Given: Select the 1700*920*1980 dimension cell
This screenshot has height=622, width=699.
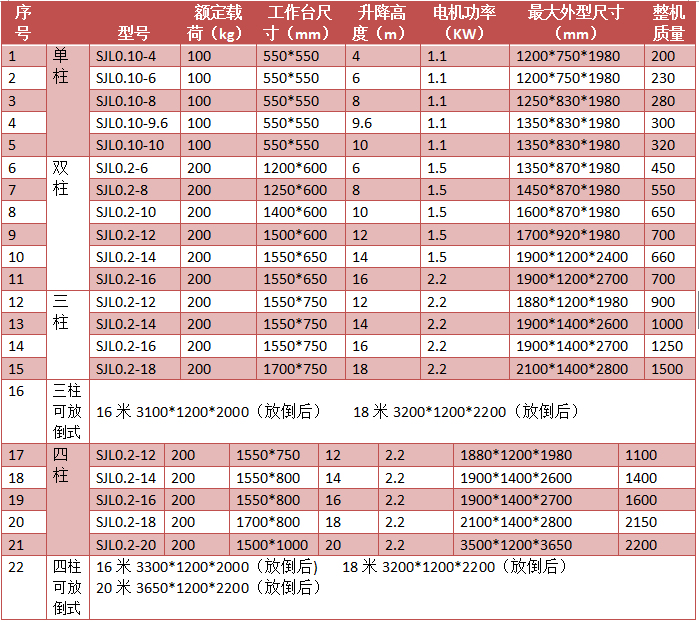Looking at the screenshot, I should pos(568,235).
